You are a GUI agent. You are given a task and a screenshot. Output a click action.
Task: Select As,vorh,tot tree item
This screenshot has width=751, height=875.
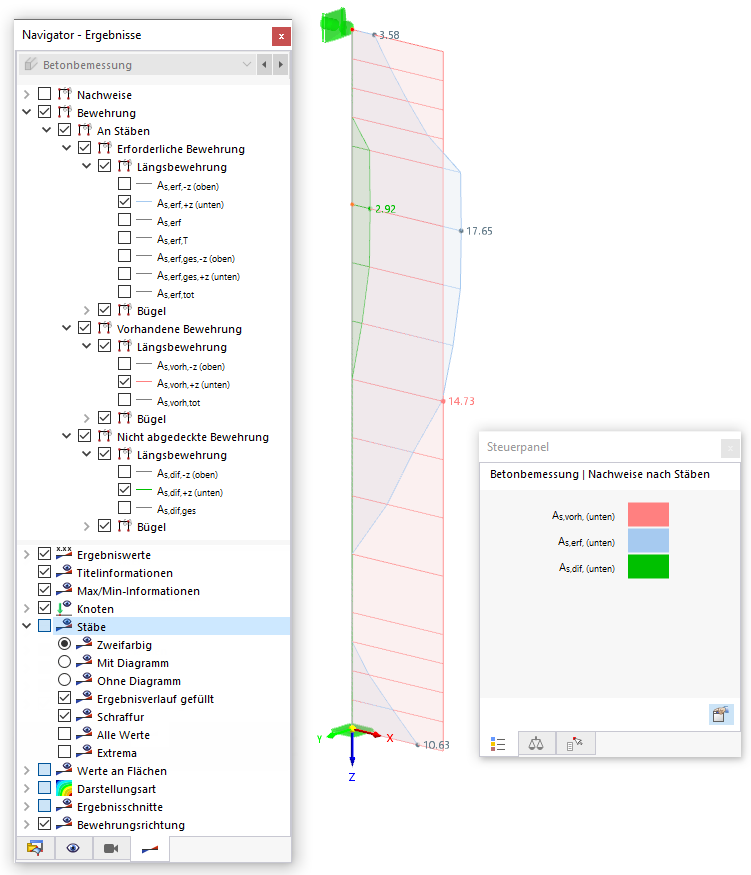(x=179, y=401)
